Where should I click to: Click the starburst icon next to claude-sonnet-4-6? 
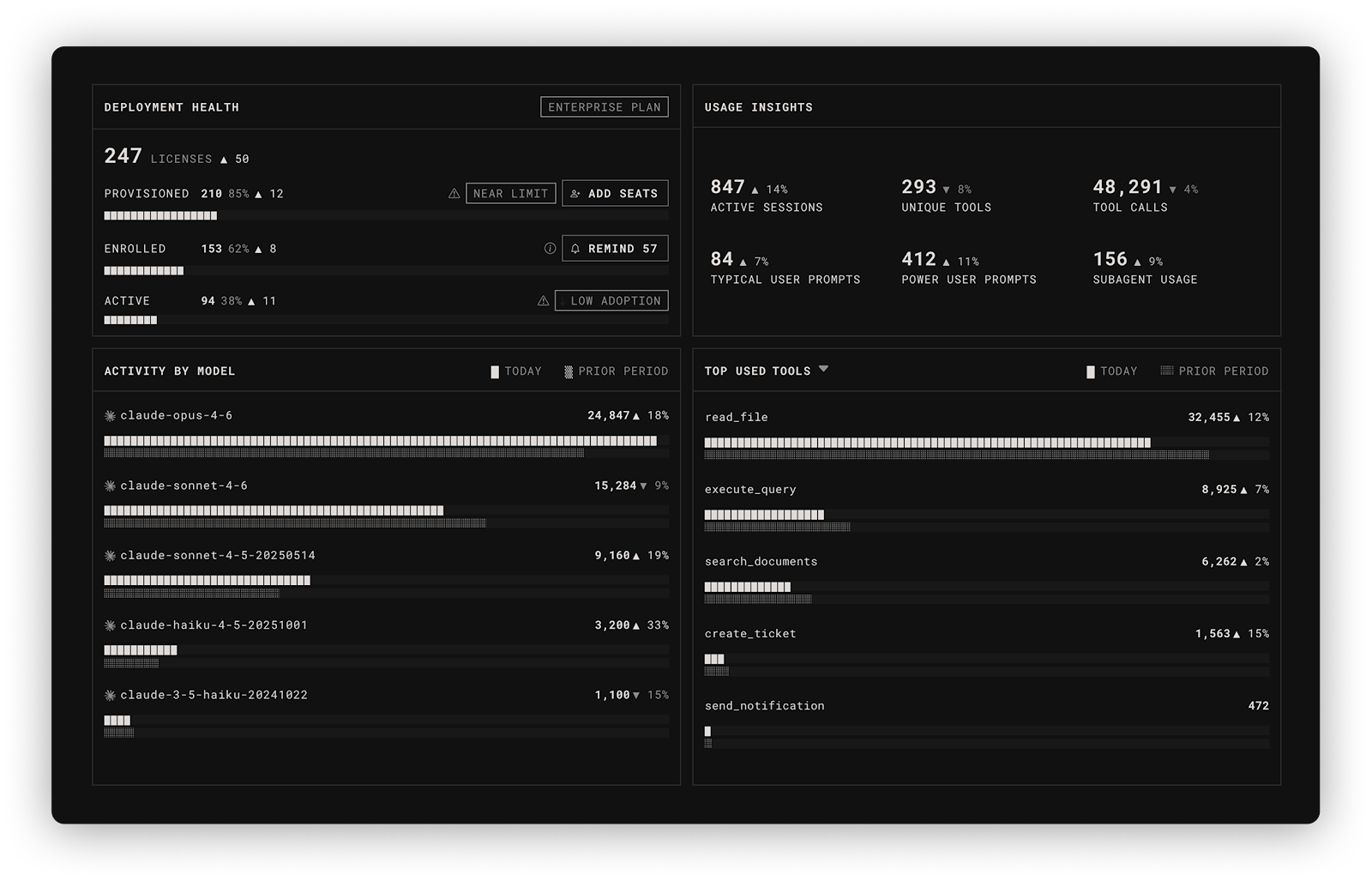(x=110, y=486)
